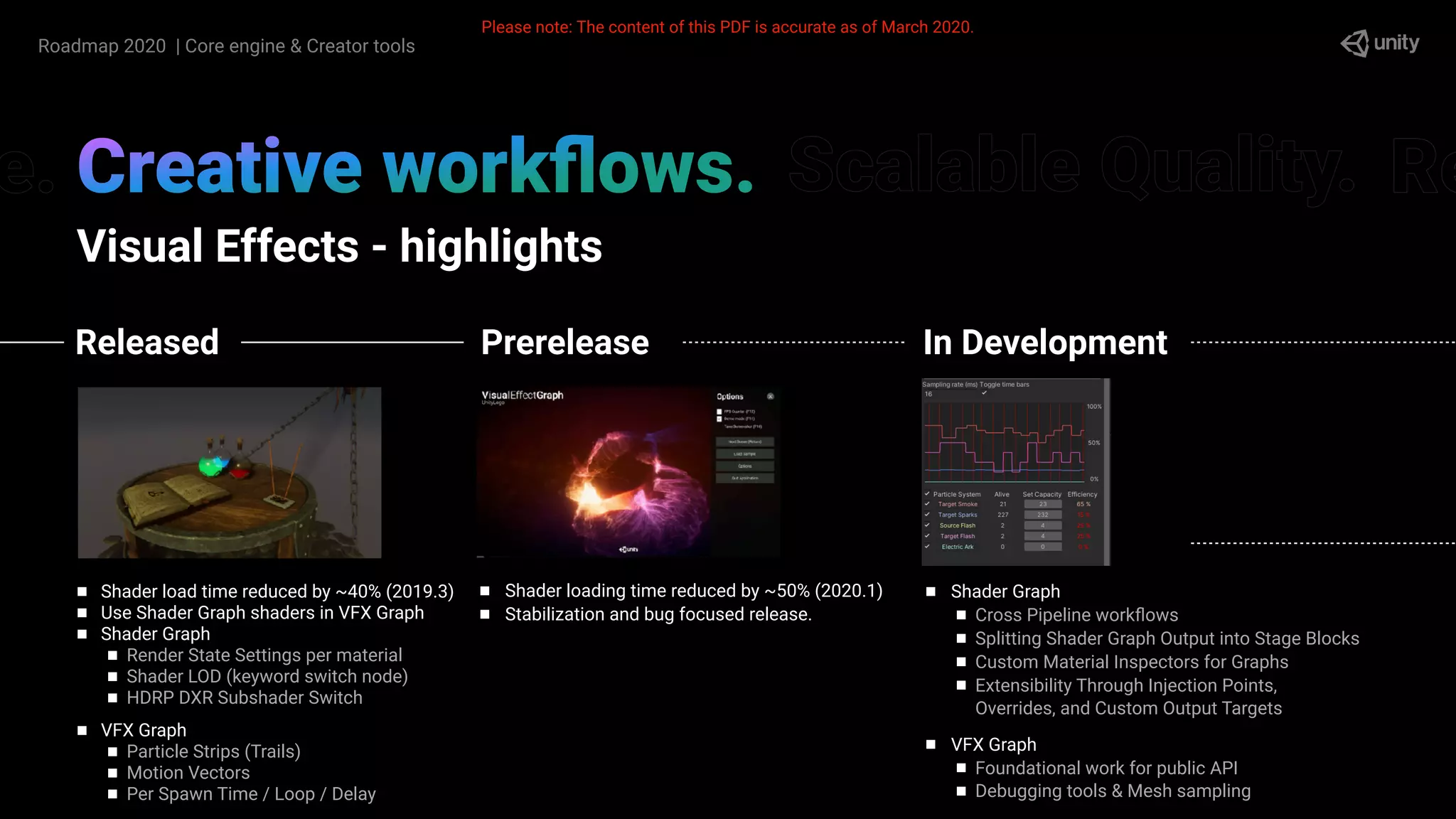Image resolution: width=1456 pixels, height=819 pixels.
Task: Edit Set Capacity field for Target Smoke
Action: tap(1043, 504)
